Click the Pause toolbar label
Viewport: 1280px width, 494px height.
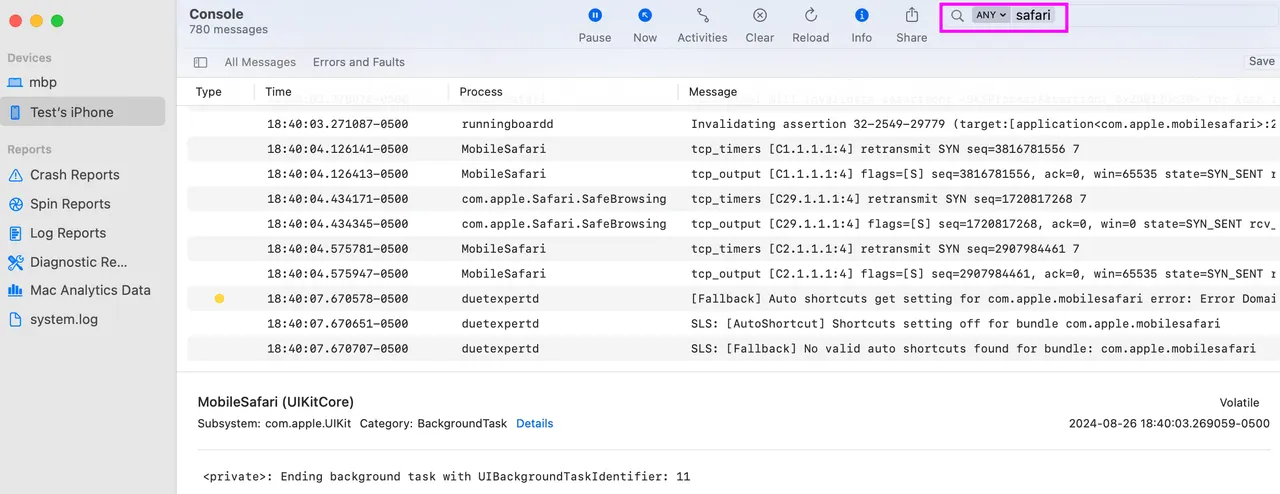click(595, 38)
